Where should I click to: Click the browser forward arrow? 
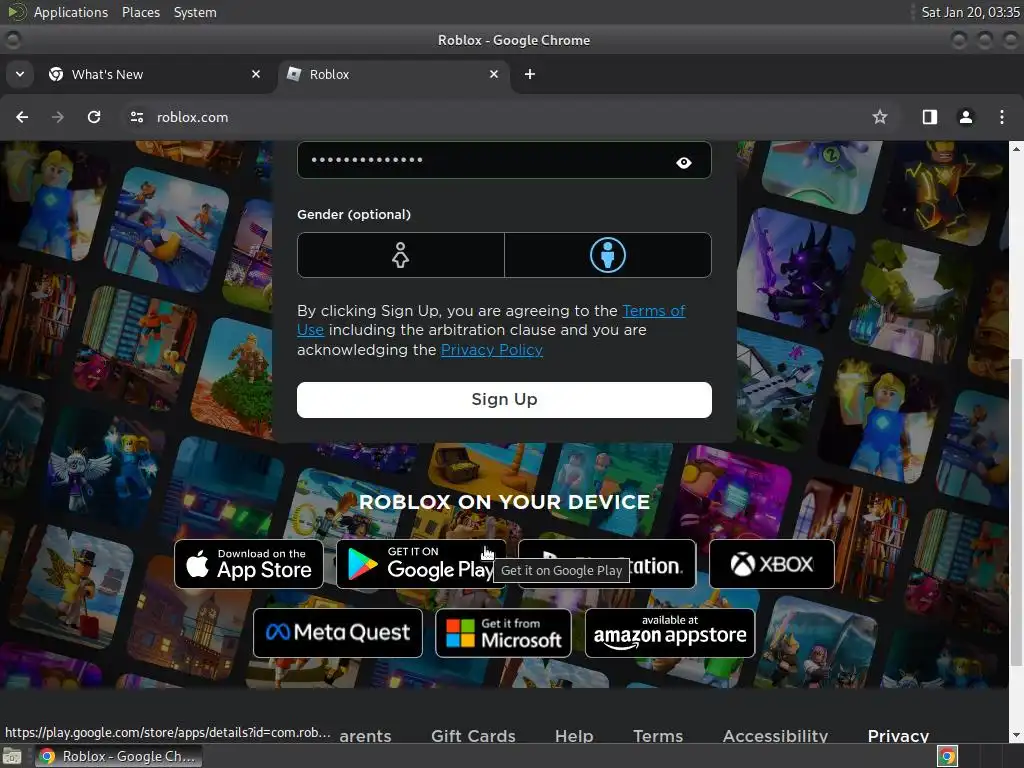(x=58, y=117)
